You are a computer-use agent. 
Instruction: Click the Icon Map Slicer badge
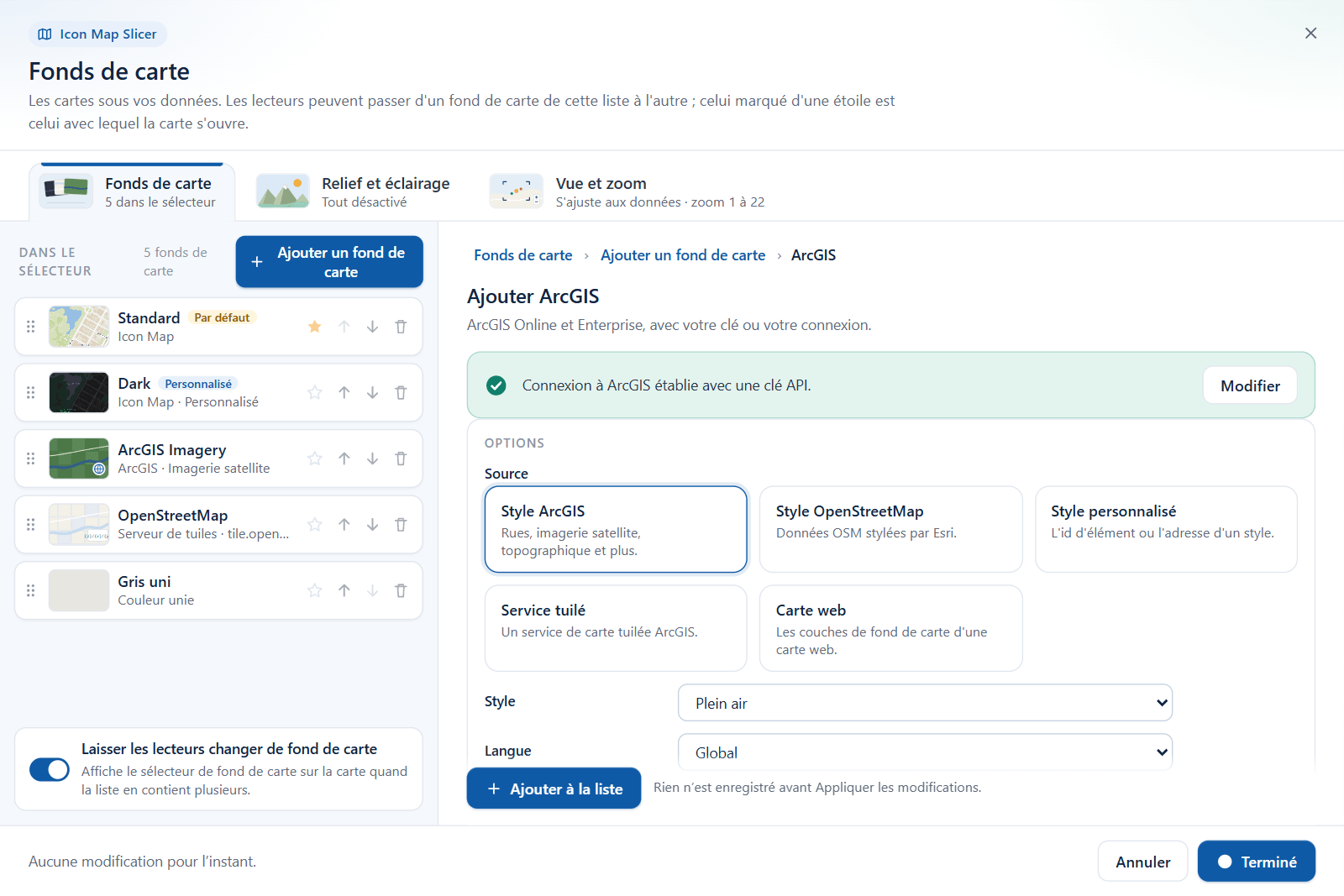click(x=97, y=34)
